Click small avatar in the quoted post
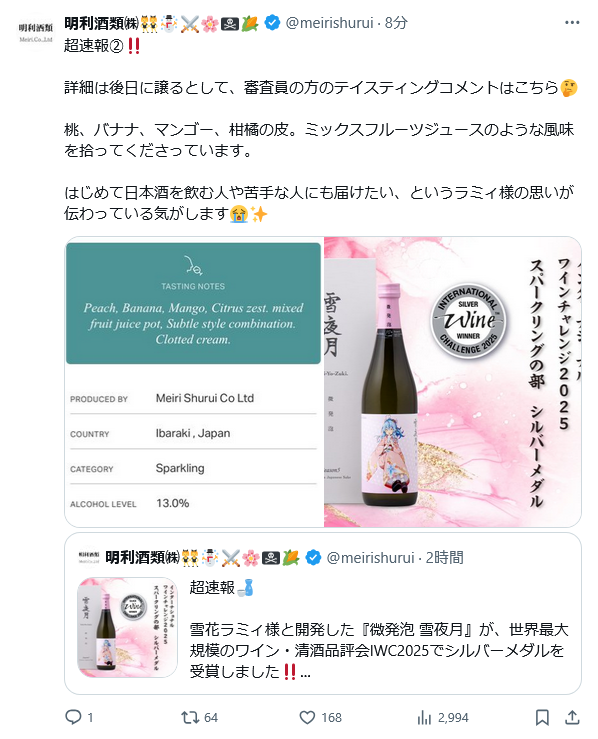The image size is (598, 739). (x=89, y=558)
